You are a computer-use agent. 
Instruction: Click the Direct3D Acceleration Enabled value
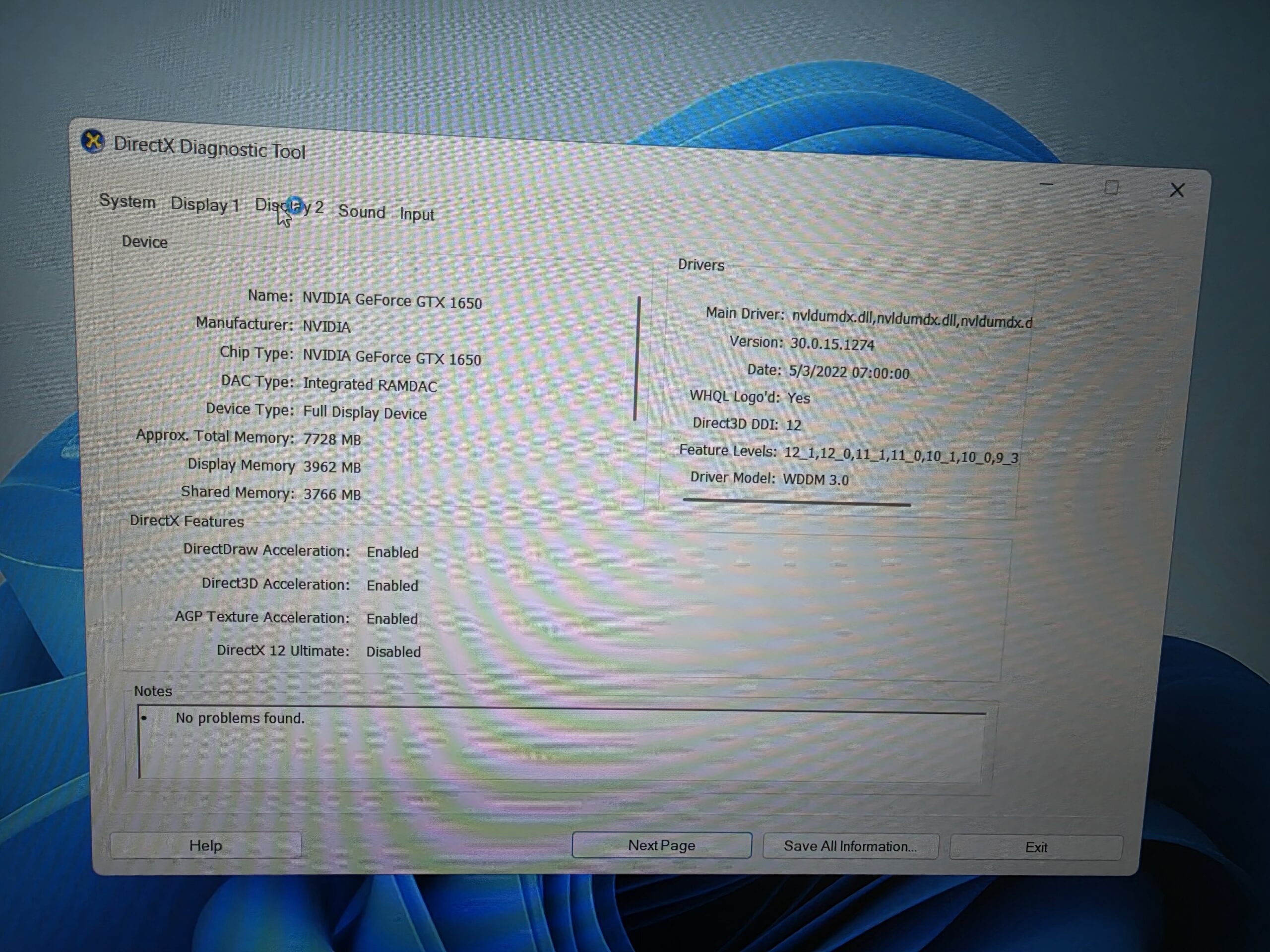tap(392, 585)
